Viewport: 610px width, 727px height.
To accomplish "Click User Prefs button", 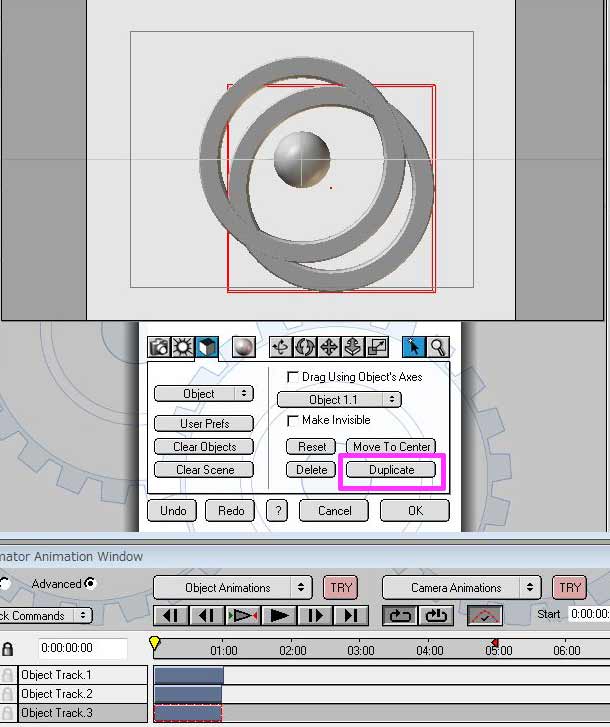I will tap(204, 423).
